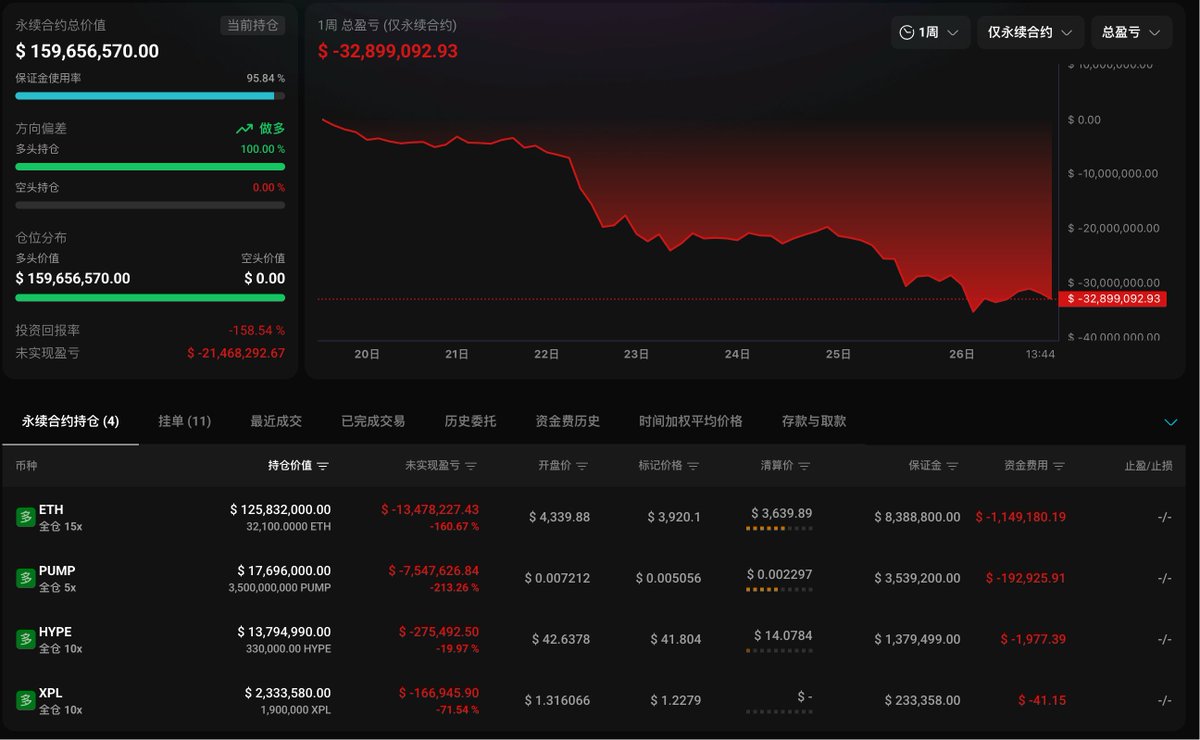Sort by 资金费用 using its sort icon

coord(1059,466)
